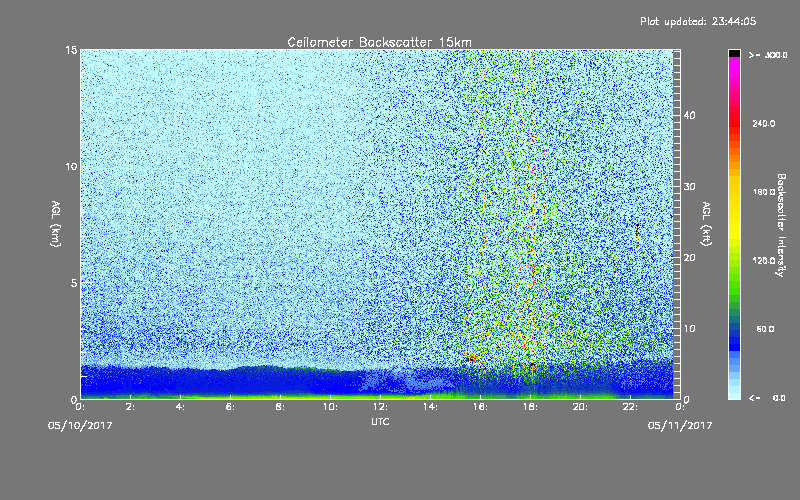This screenshot has width=800, height=500.
Task: Click the 5 km tick label on left axis
Action: [x=74, y=283]
